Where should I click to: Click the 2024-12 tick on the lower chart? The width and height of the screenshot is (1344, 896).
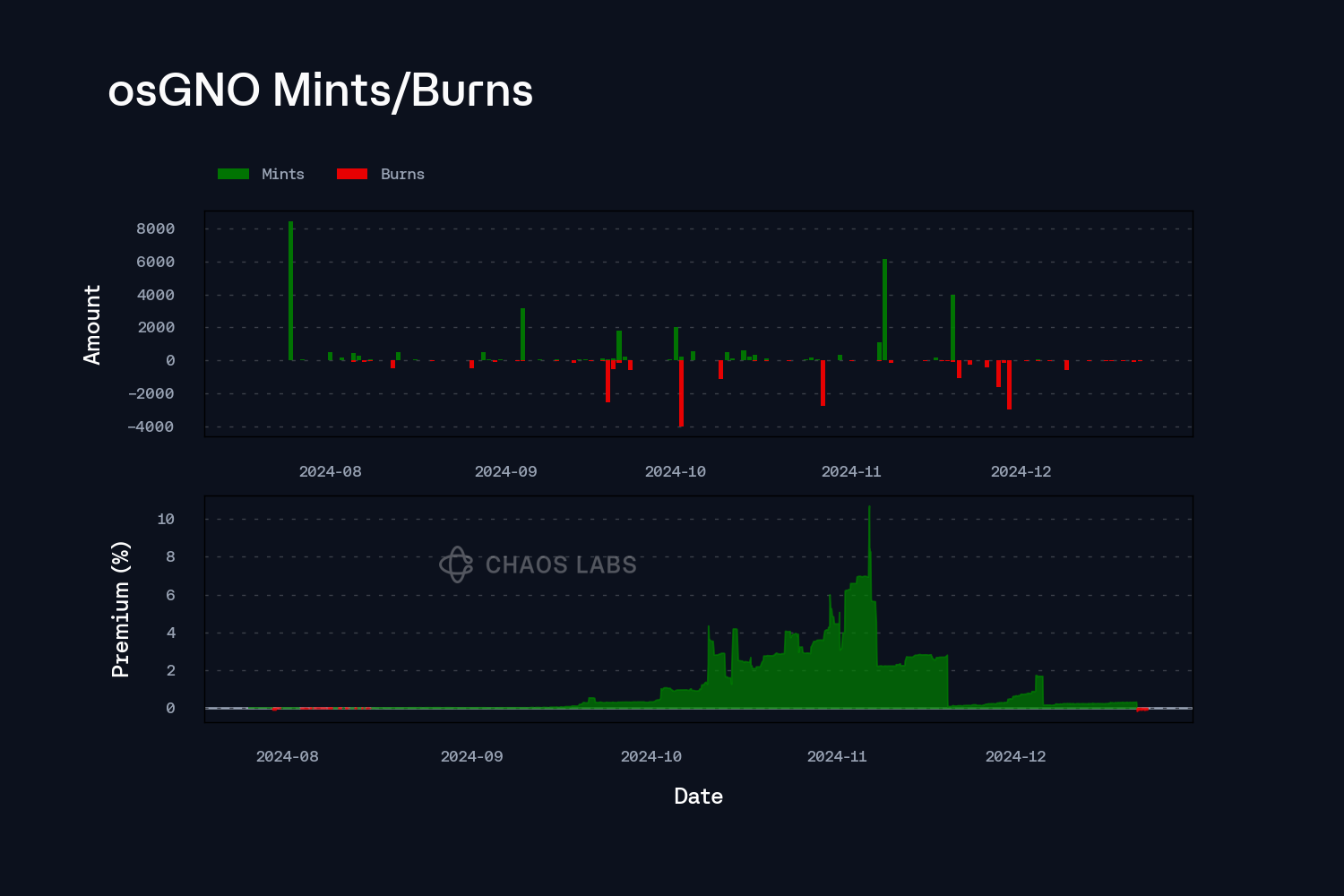pyautogui.click(x=1015, y=756)
